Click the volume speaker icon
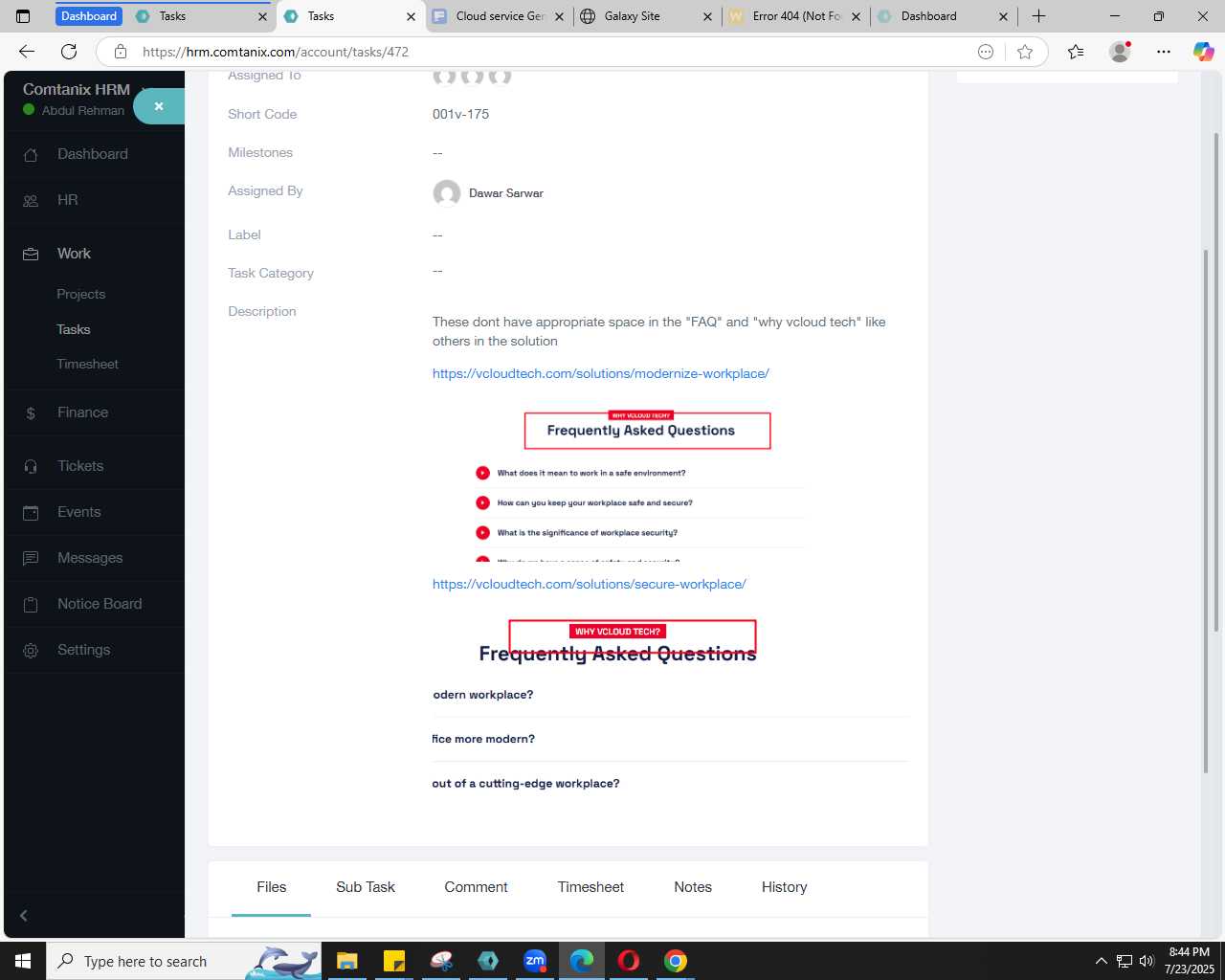This screenshot has width=1225, height=980. pos(1147,961)
